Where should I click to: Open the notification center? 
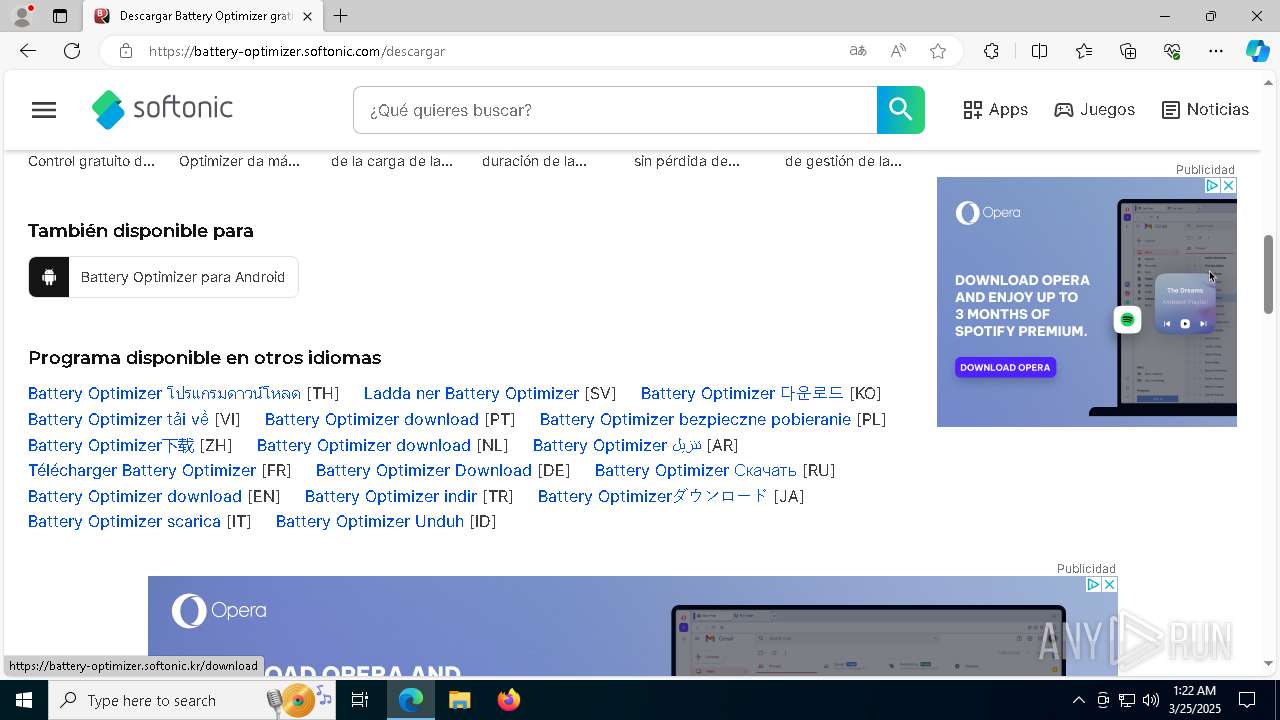(1247, 700)
